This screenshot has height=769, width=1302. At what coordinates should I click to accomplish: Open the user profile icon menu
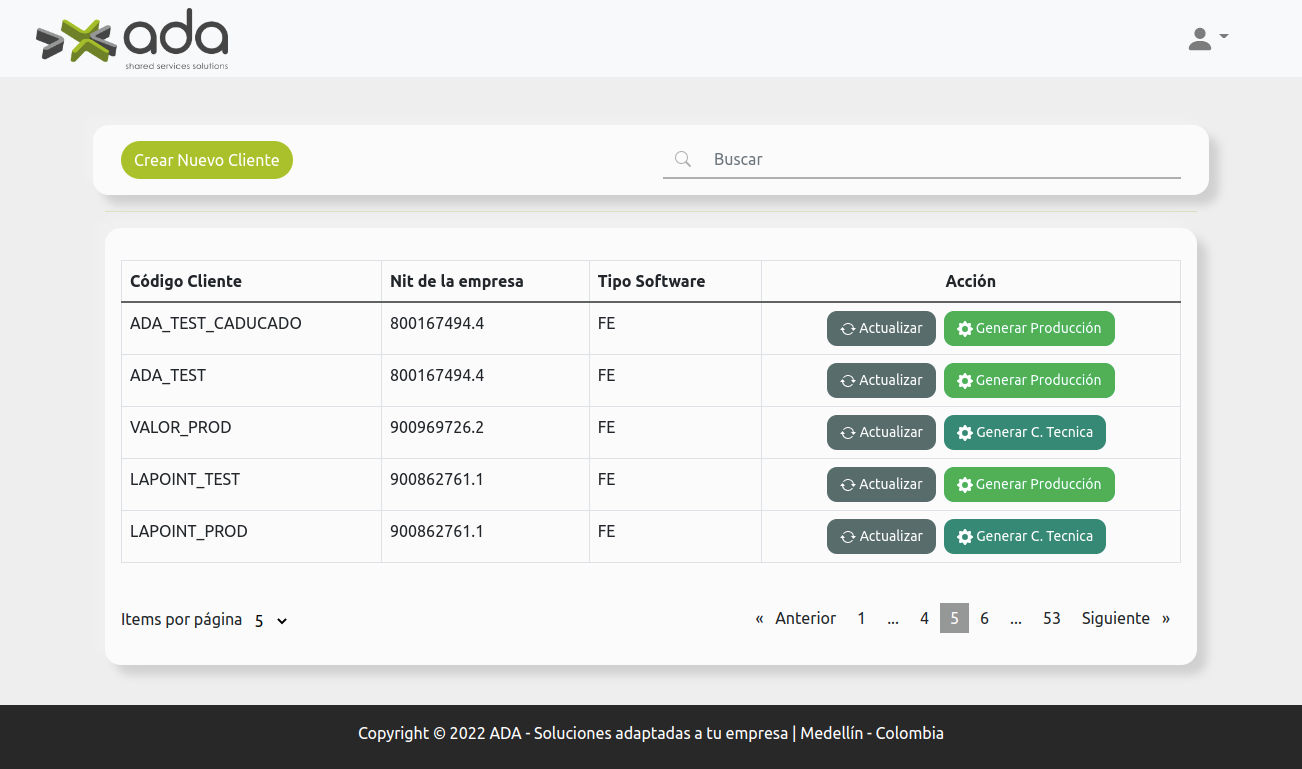(1200, 39)
